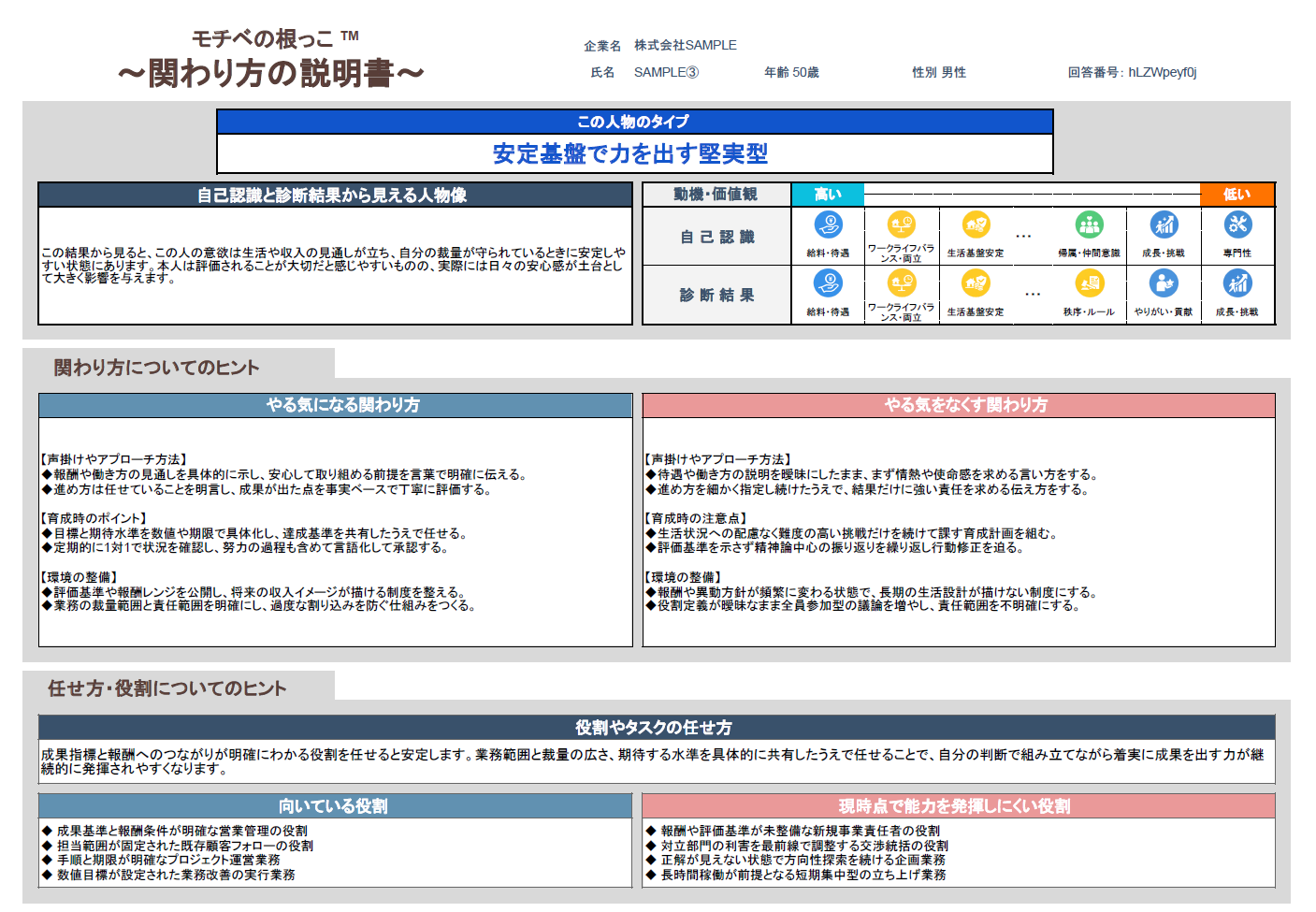Click the 生活基盤安定 icon in the 自己認識 row
Viewport: 1316px width, 912px height.
pyautogui.click(x=976, y=224)
